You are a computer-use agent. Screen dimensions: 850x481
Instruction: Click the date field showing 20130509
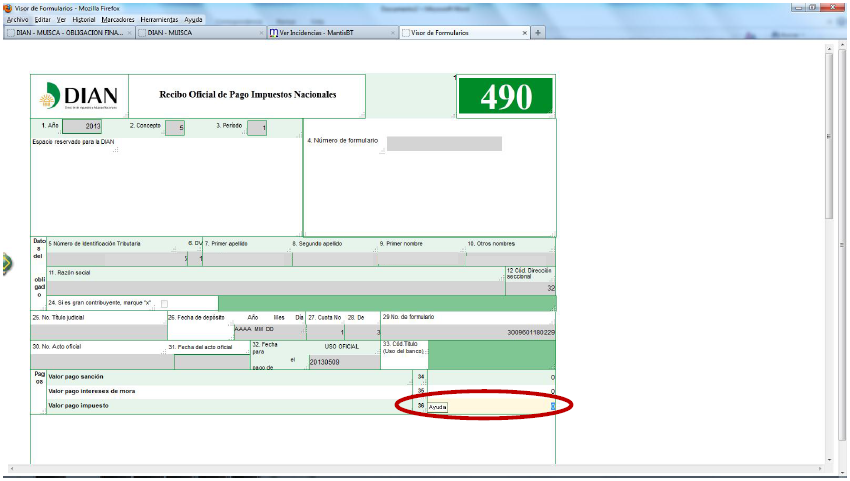coord(344,362)
